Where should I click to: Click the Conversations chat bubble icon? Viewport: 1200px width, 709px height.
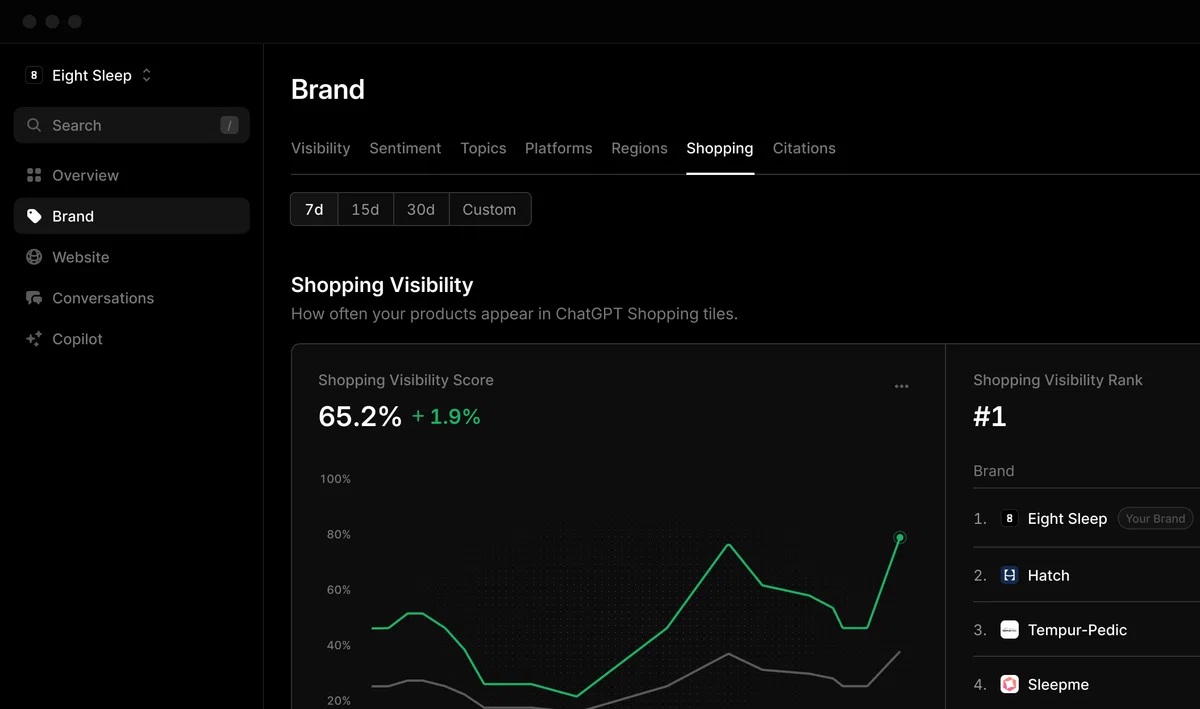34,298
